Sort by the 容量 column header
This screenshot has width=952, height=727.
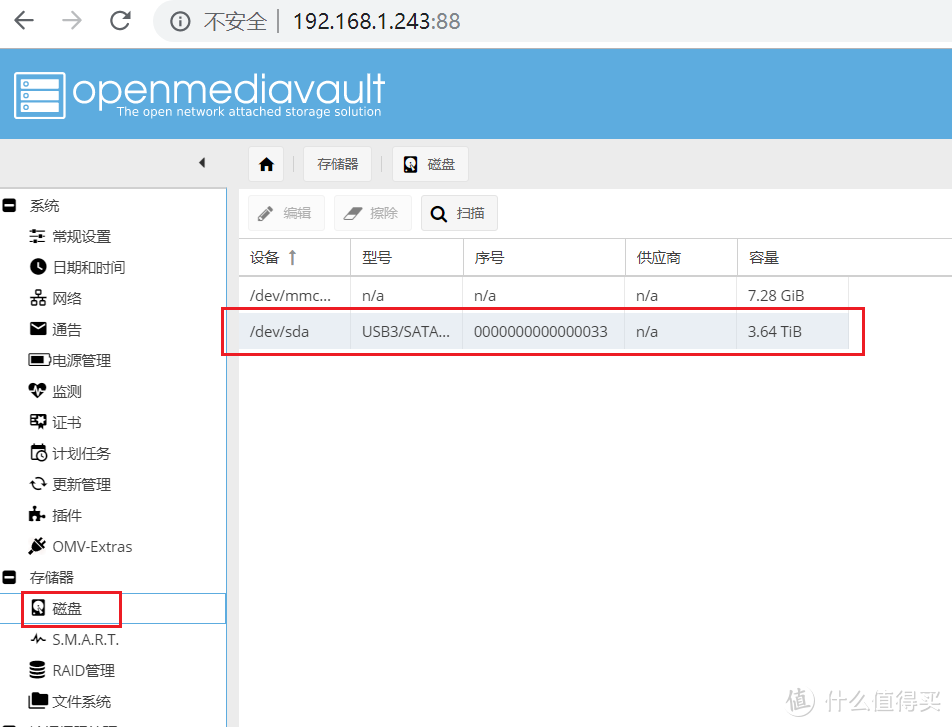(793, 258)
